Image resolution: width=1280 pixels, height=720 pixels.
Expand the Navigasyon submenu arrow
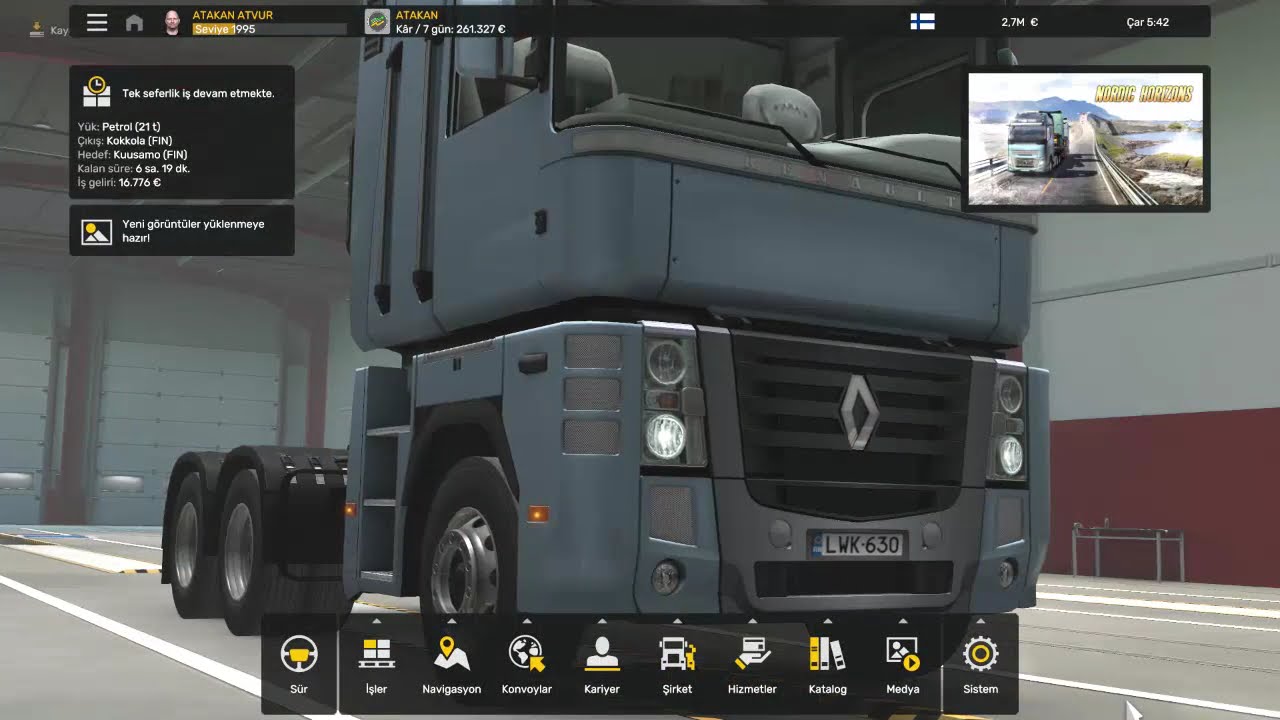click(x=452, y=621)
